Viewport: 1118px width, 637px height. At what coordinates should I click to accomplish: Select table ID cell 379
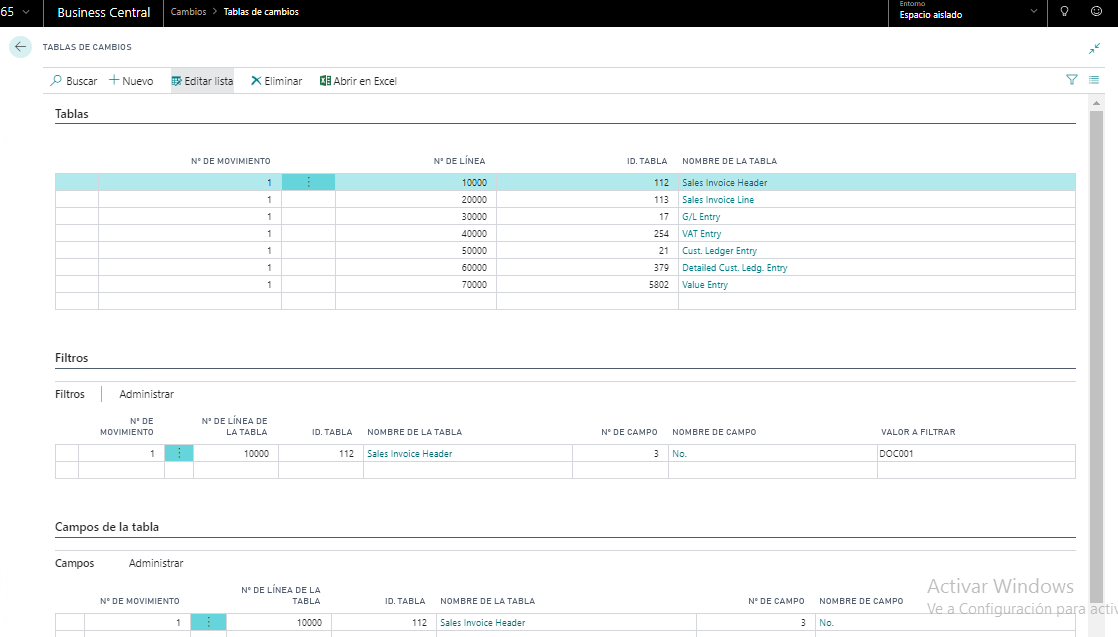click(x=587, y=267)
